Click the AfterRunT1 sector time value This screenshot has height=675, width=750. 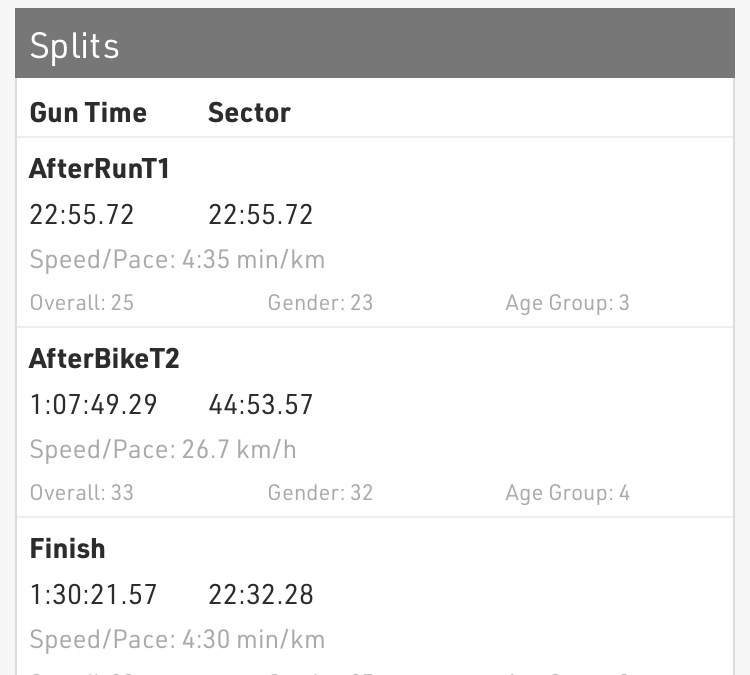coord(261,214)
